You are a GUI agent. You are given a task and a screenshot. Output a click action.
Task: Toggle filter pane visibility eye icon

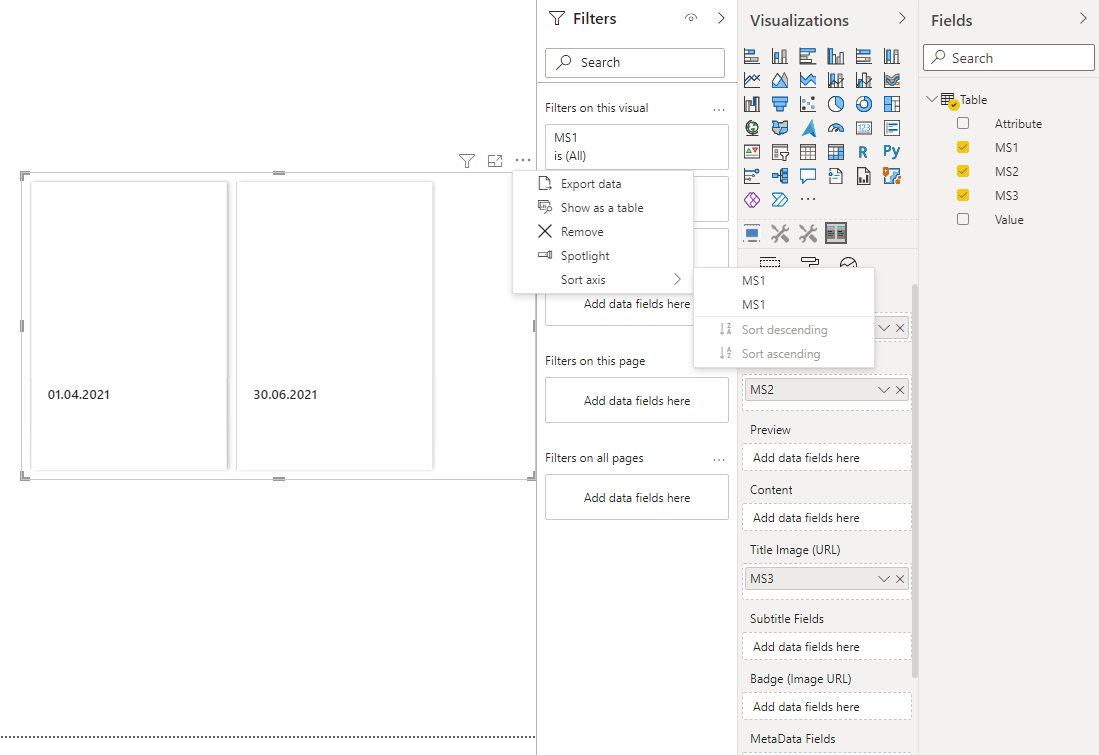coord(691,18)
